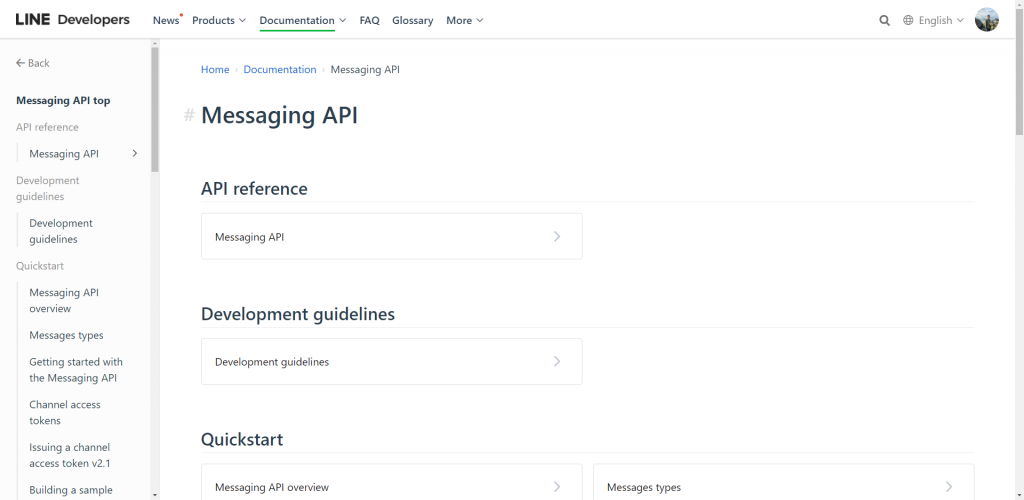The height and width of the screenshot is (500, 1024).
Task: Click the Home breadcrumb link
Action: [x=215, y=70]
